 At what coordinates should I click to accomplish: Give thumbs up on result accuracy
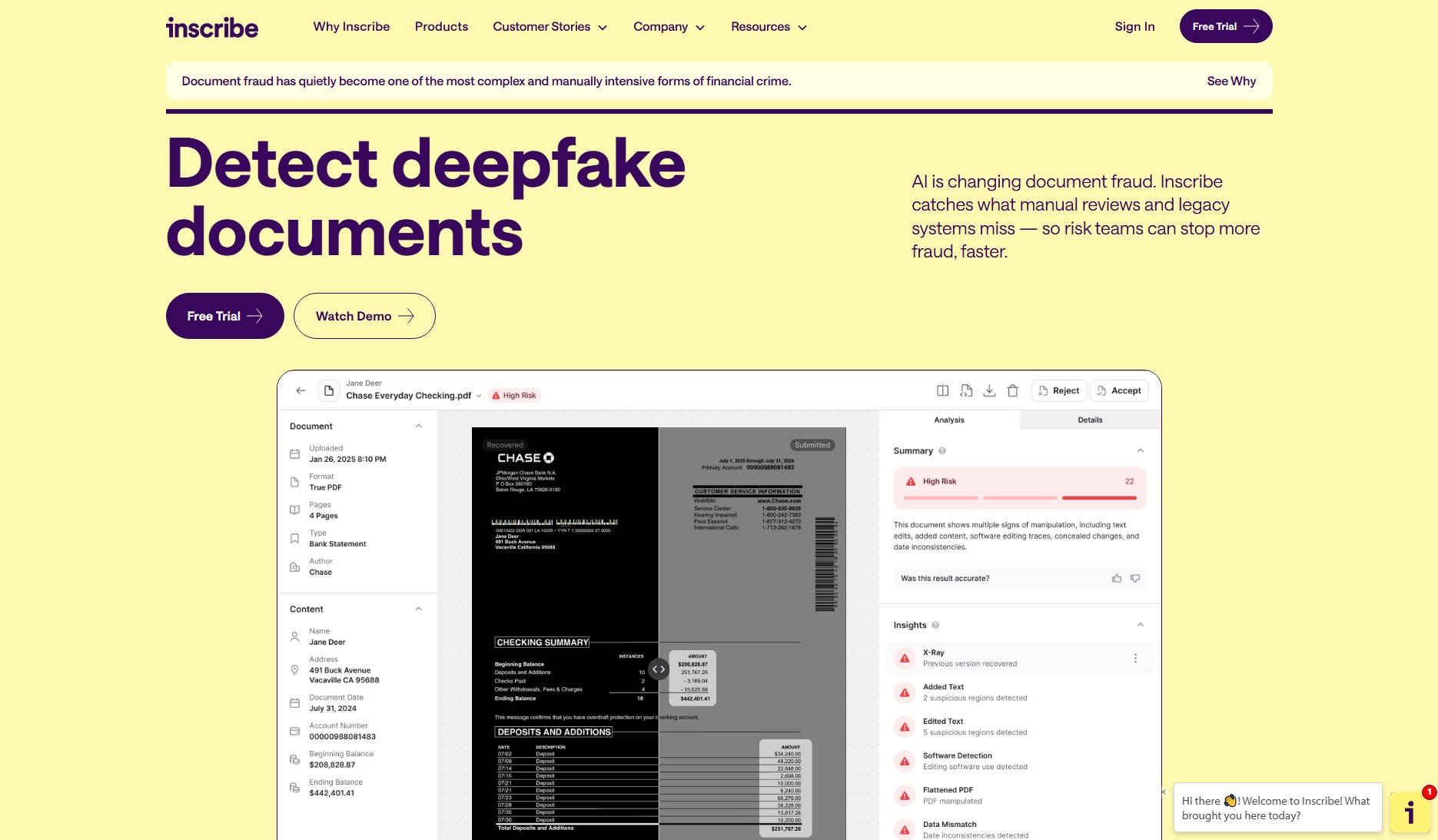(x=1117, y=578)
